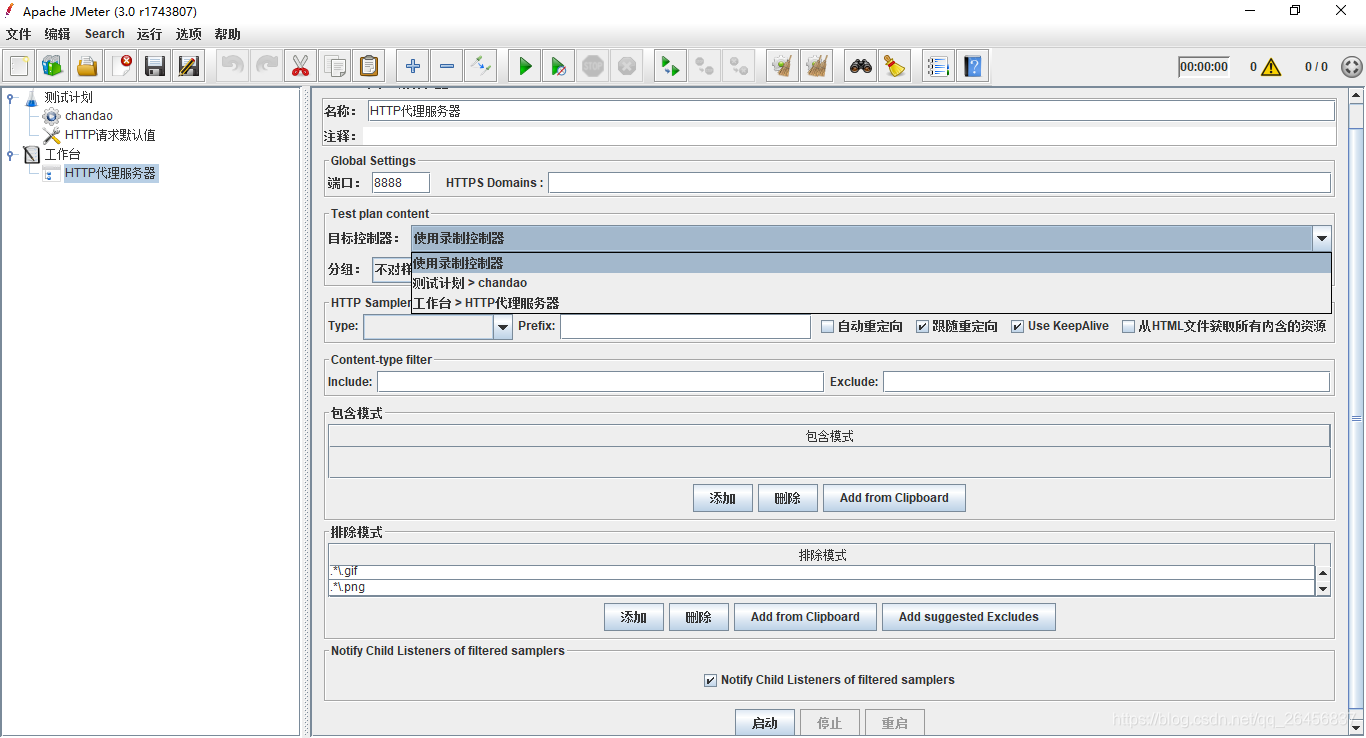Click the Shutdown X icon
This screenshot has width=1366, height=738.
click(626, 67)
